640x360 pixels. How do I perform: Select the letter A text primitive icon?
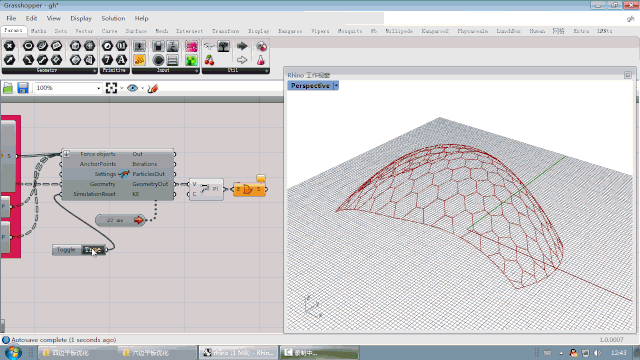coord(121,60)
